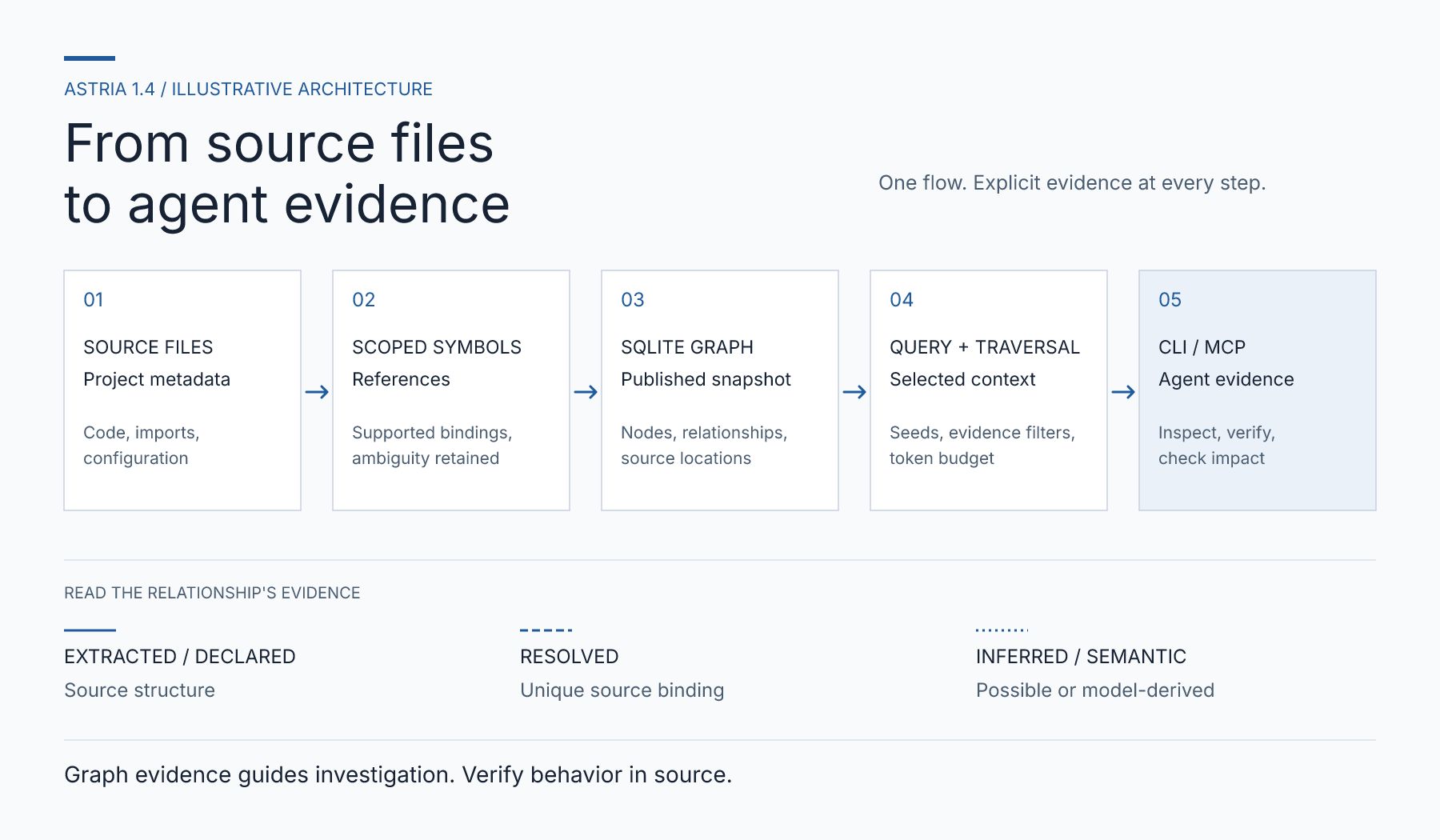
Task: Click the 'RESOLVED' legend label
Action: [569, 656]
